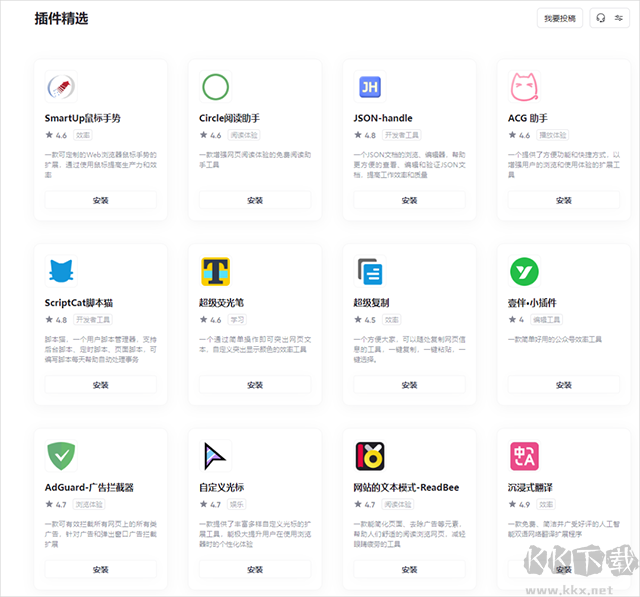Click the 浏览体验 tag on AdGuard card
The width and height of the screenshot is (640, 597).
[89, 504]
